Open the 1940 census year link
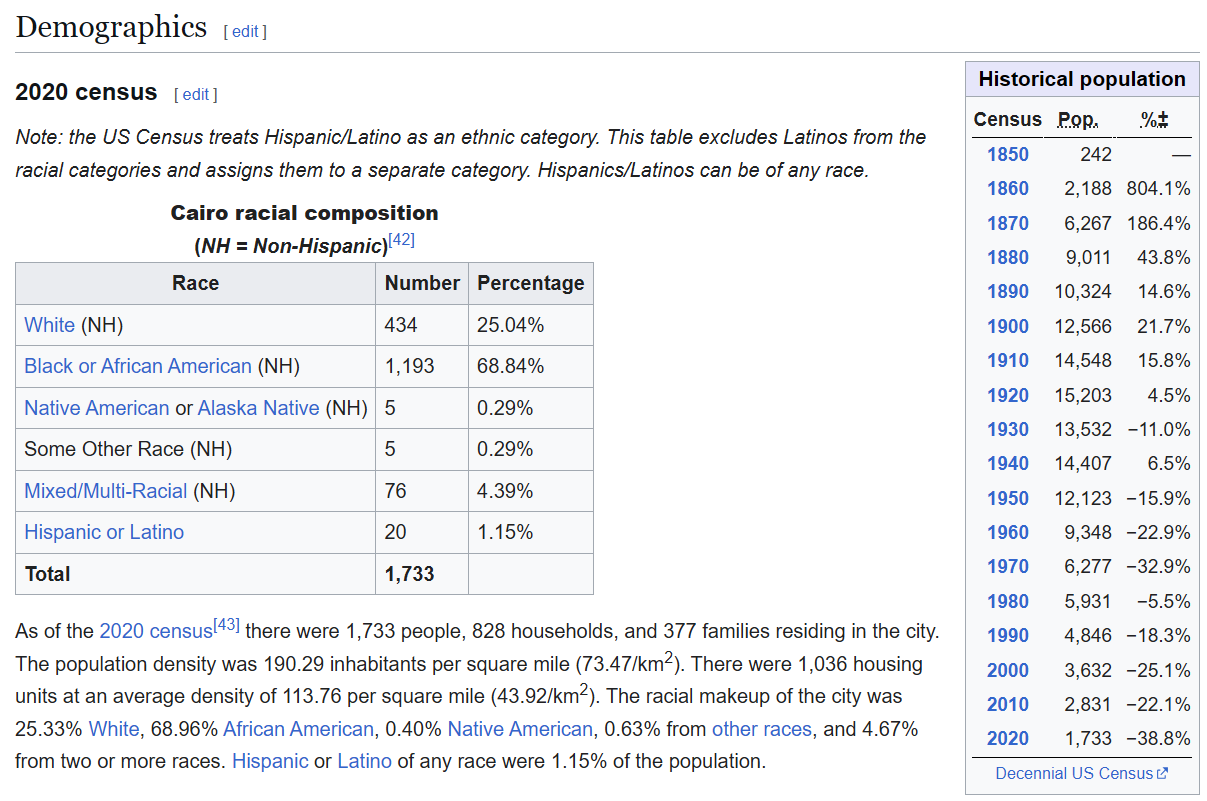Viewport: 1207px width, 801px height. 1008,463
